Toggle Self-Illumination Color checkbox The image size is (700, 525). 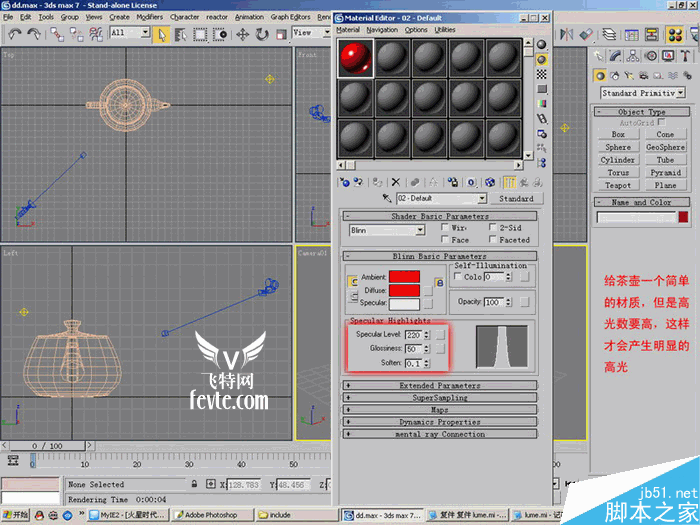pyautogui.click(x=458, y=276)
